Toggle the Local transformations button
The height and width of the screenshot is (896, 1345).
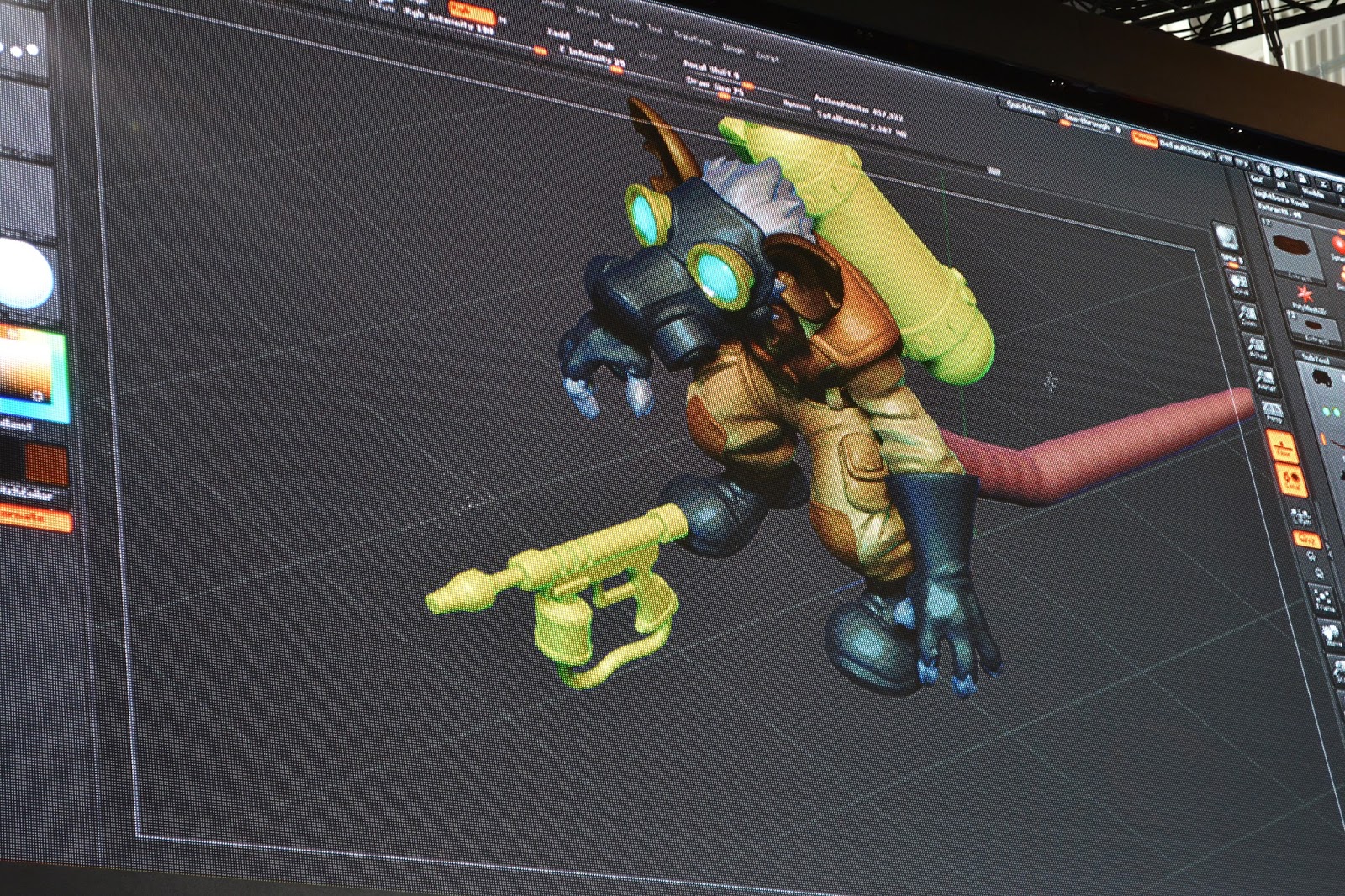(x=1291, y=482)
